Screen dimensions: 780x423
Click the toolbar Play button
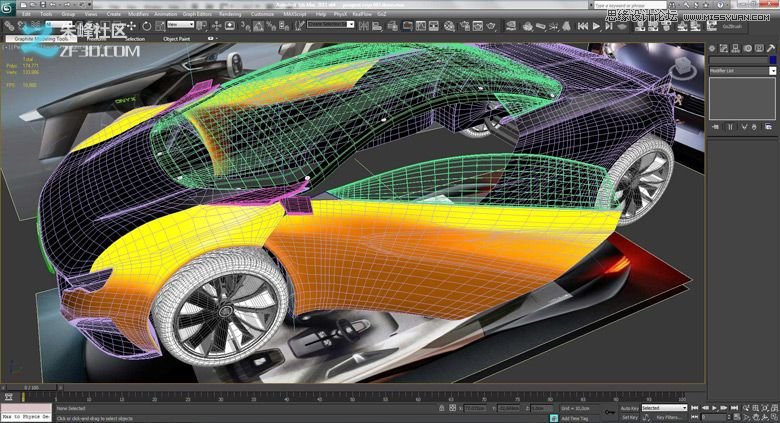click(596, 26)
